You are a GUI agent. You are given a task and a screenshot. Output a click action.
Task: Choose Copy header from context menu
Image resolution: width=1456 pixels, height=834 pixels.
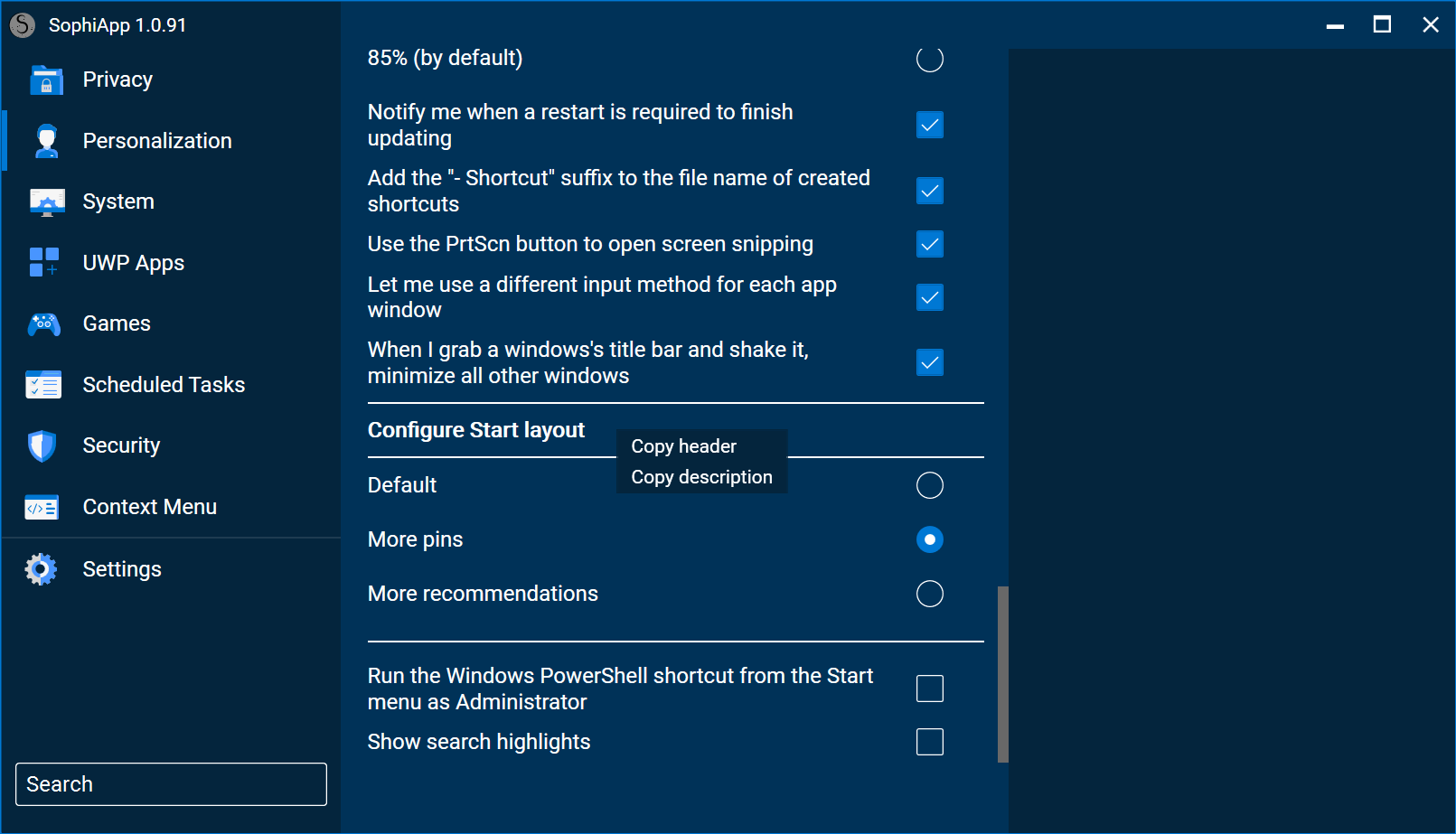tap(683, 446)
